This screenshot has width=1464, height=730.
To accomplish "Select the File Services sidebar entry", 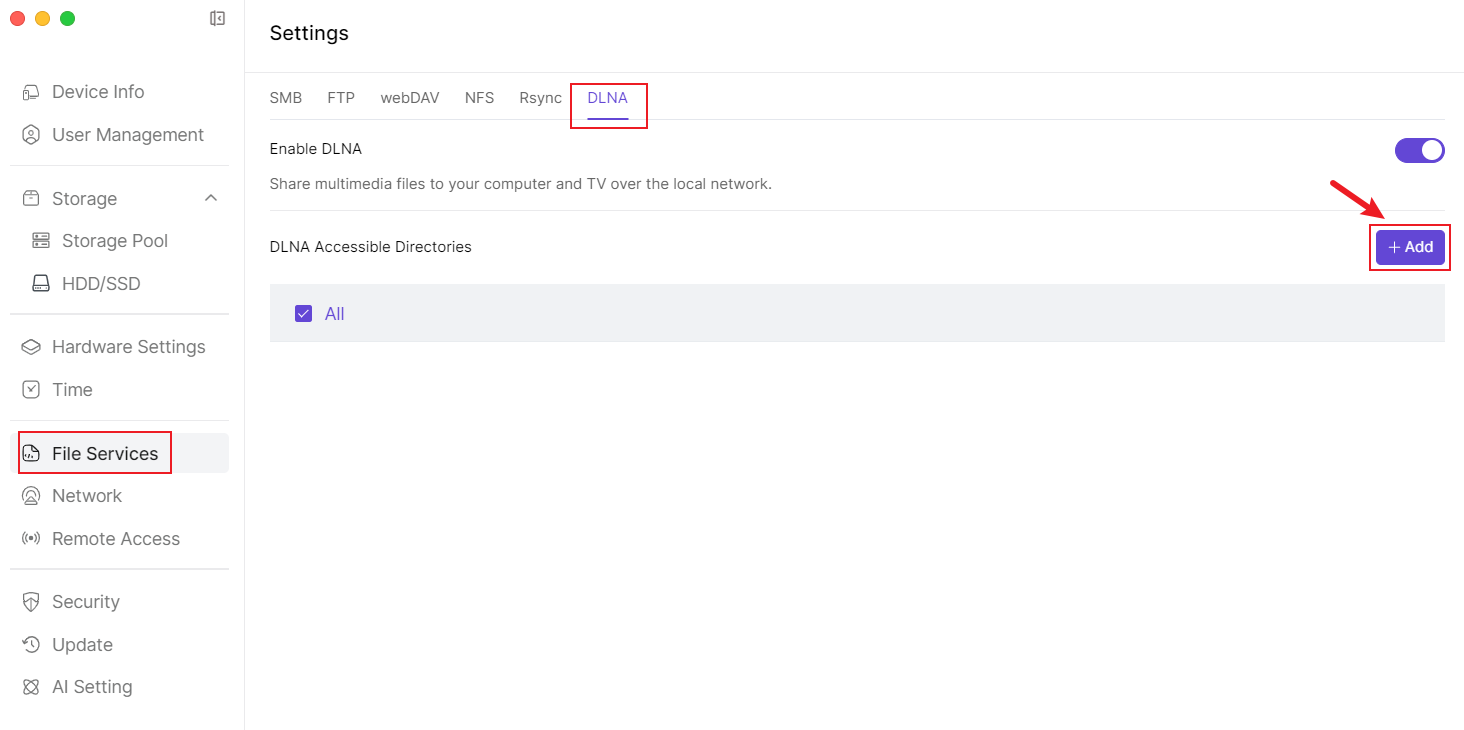I will coord(104,454).
